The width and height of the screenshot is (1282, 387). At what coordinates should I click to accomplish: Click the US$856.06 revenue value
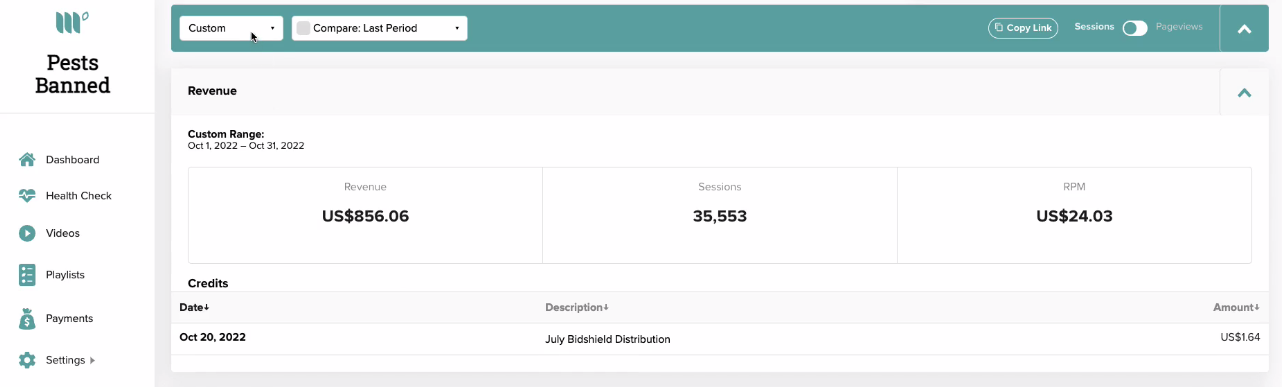coord(365,216)
